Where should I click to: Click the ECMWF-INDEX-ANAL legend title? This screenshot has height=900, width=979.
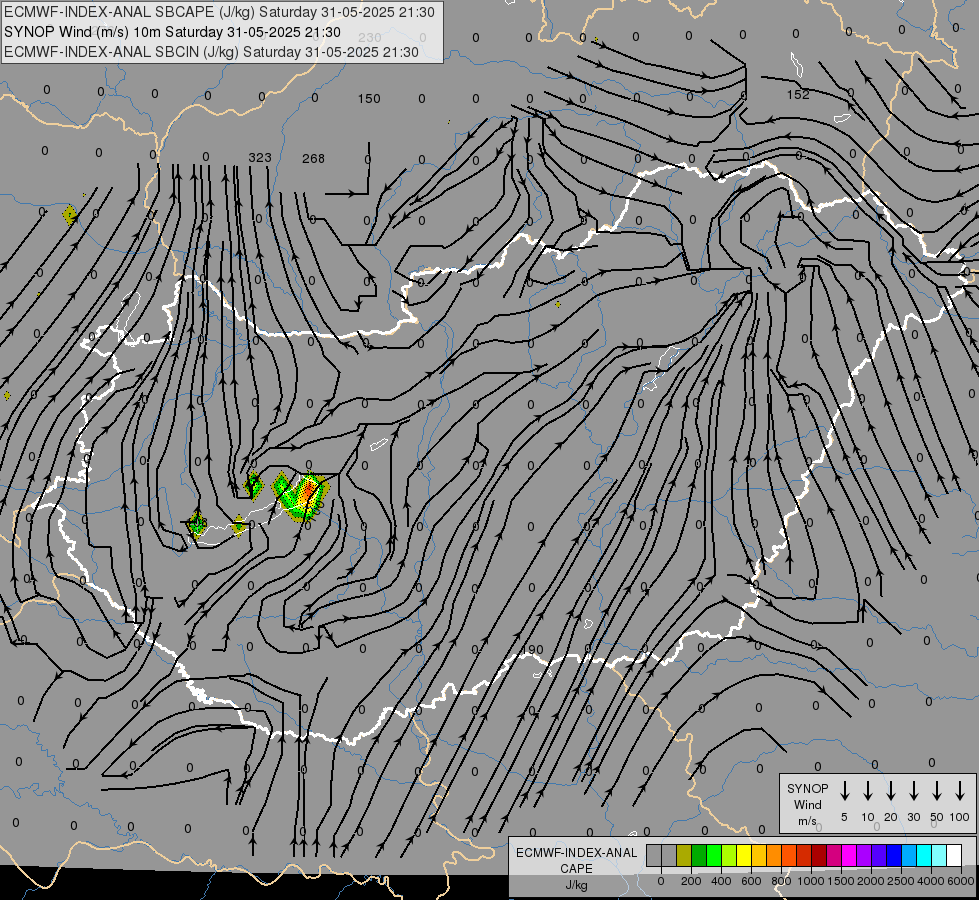click(x=576, y=853)
